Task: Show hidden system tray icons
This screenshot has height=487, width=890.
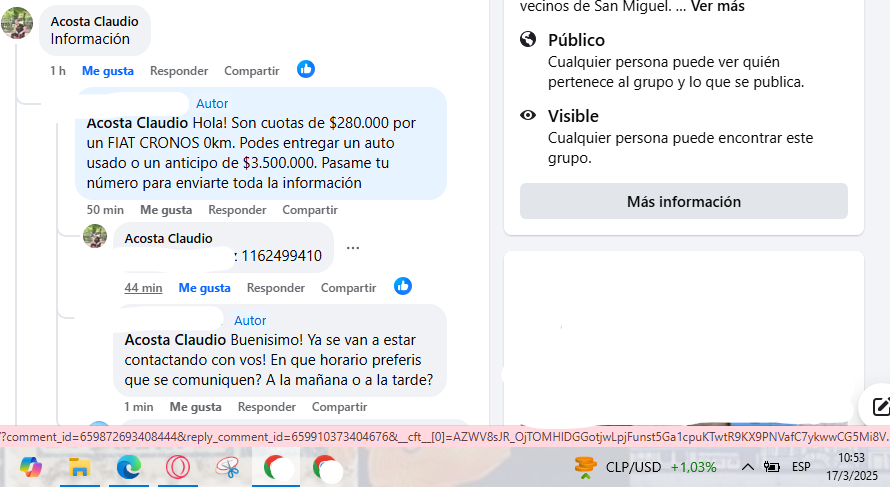Action: (x=747, y=467)
